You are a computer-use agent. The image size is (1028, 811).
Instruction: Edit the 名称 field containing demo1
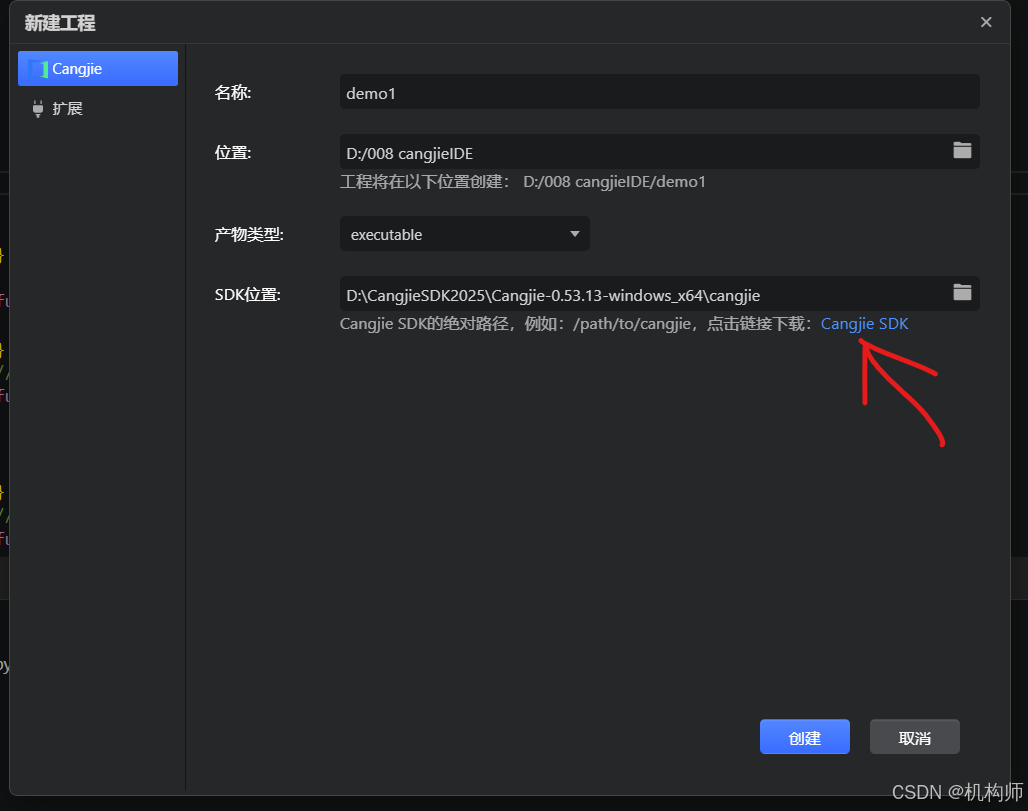(660, 92)
